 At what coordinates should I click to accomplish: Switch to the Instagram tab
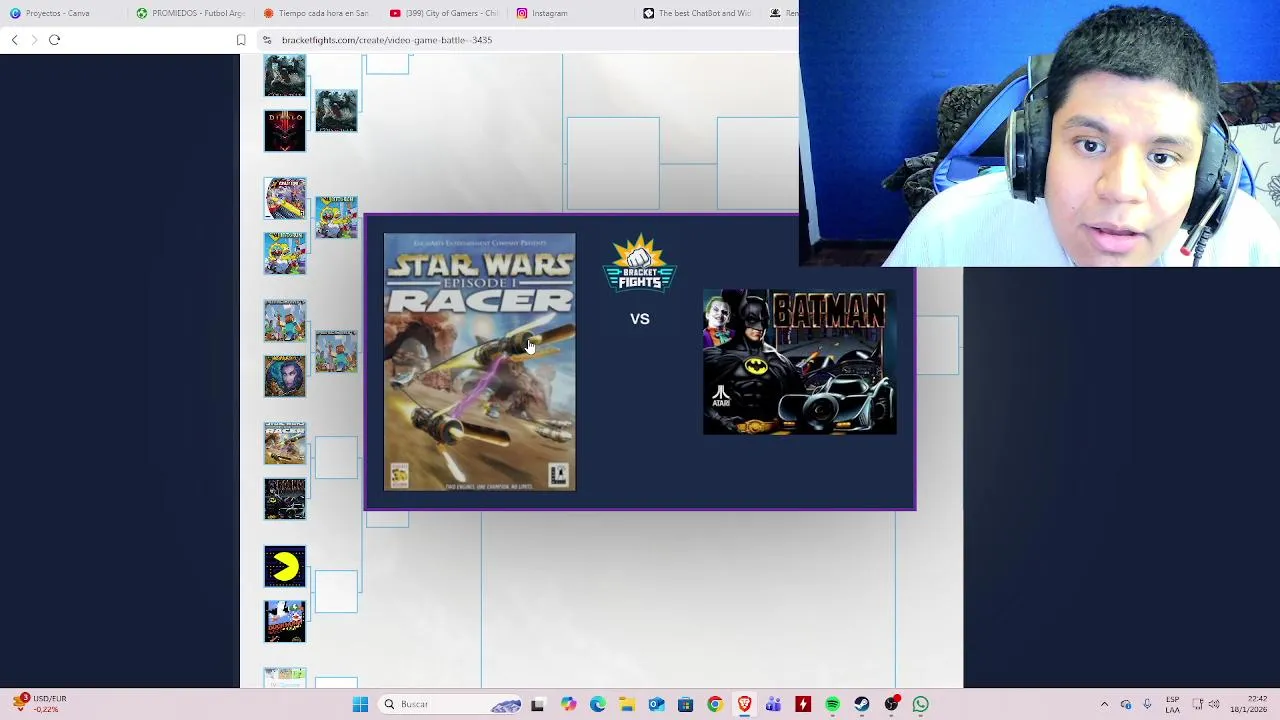click(x=570, y=13)
